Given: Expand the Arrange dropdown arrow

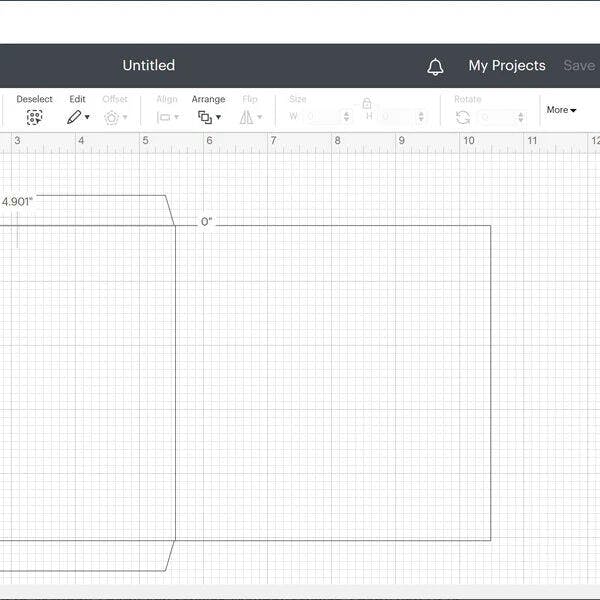Looking at the screenshot, I should click(x=218, y=118).
